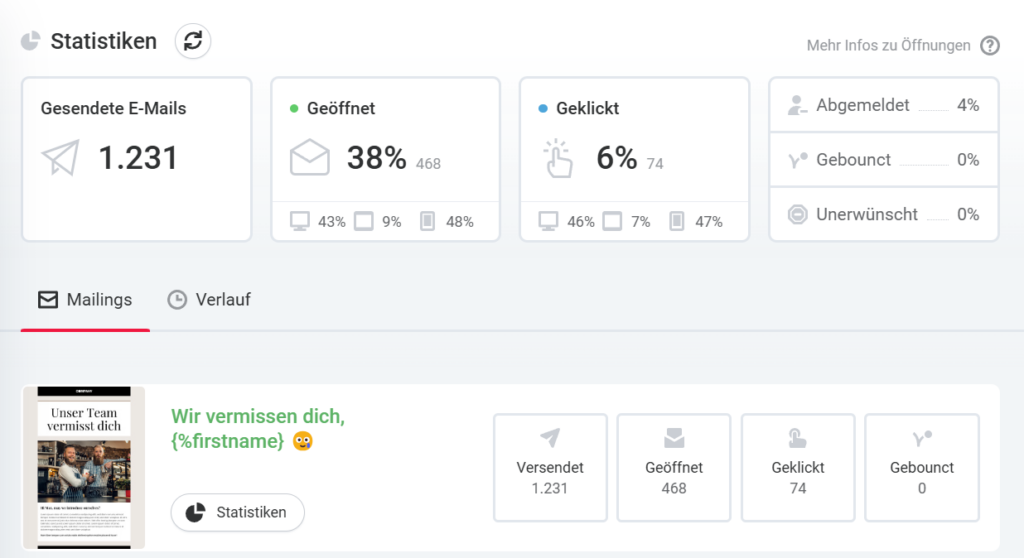Click the help question mark icon

click(x=989, y=45)
